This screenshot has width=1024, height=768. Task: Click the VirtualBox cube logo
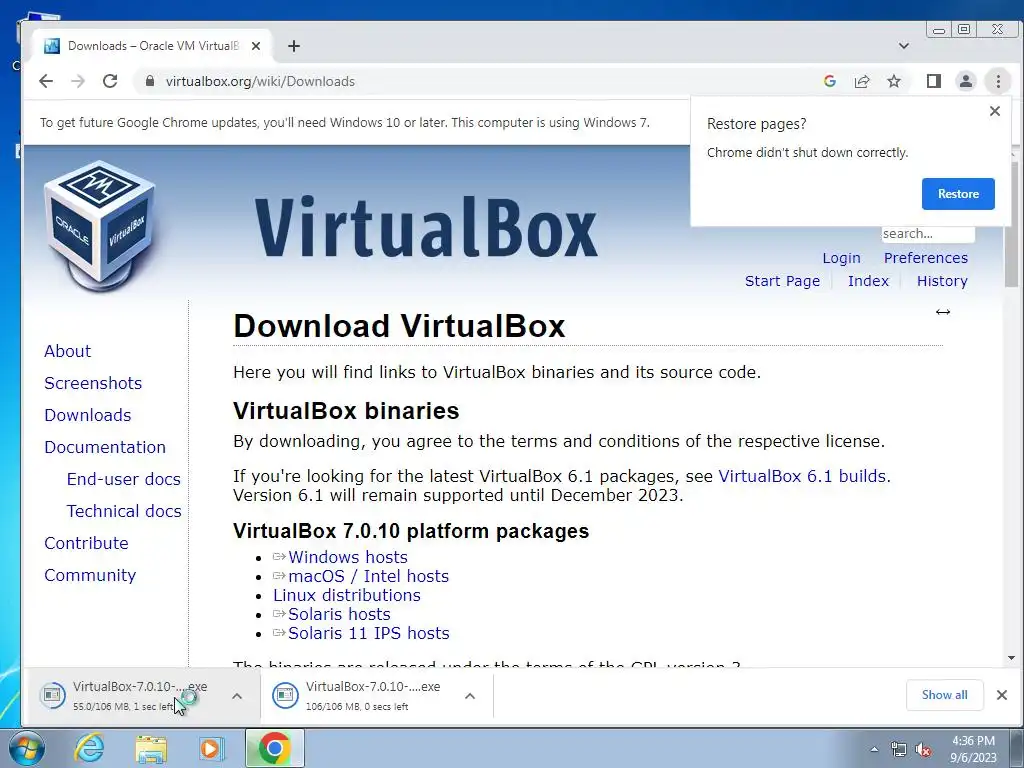point(99,225)
